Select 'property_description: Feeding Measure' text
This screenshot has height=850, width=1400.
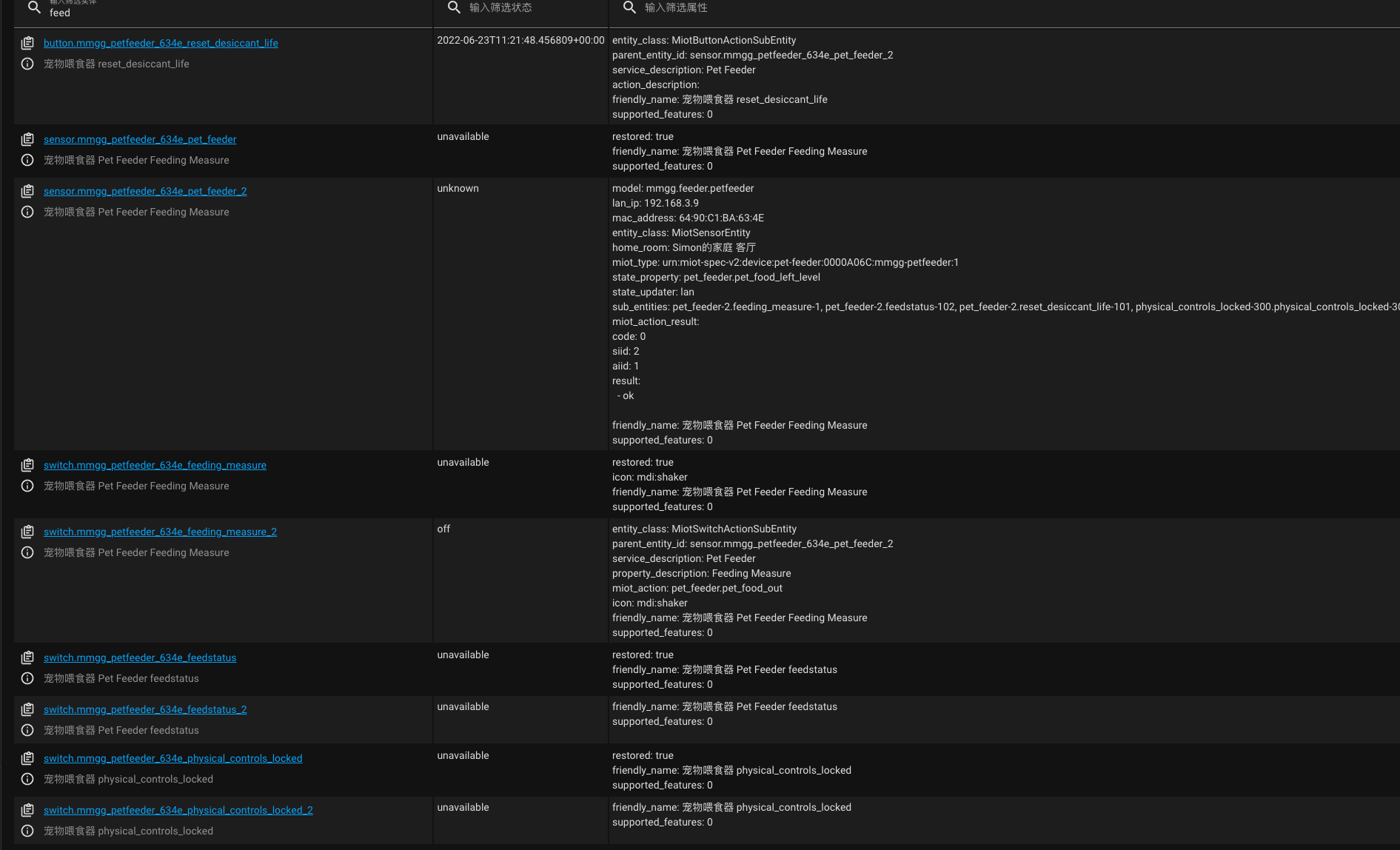coord(701,573)
